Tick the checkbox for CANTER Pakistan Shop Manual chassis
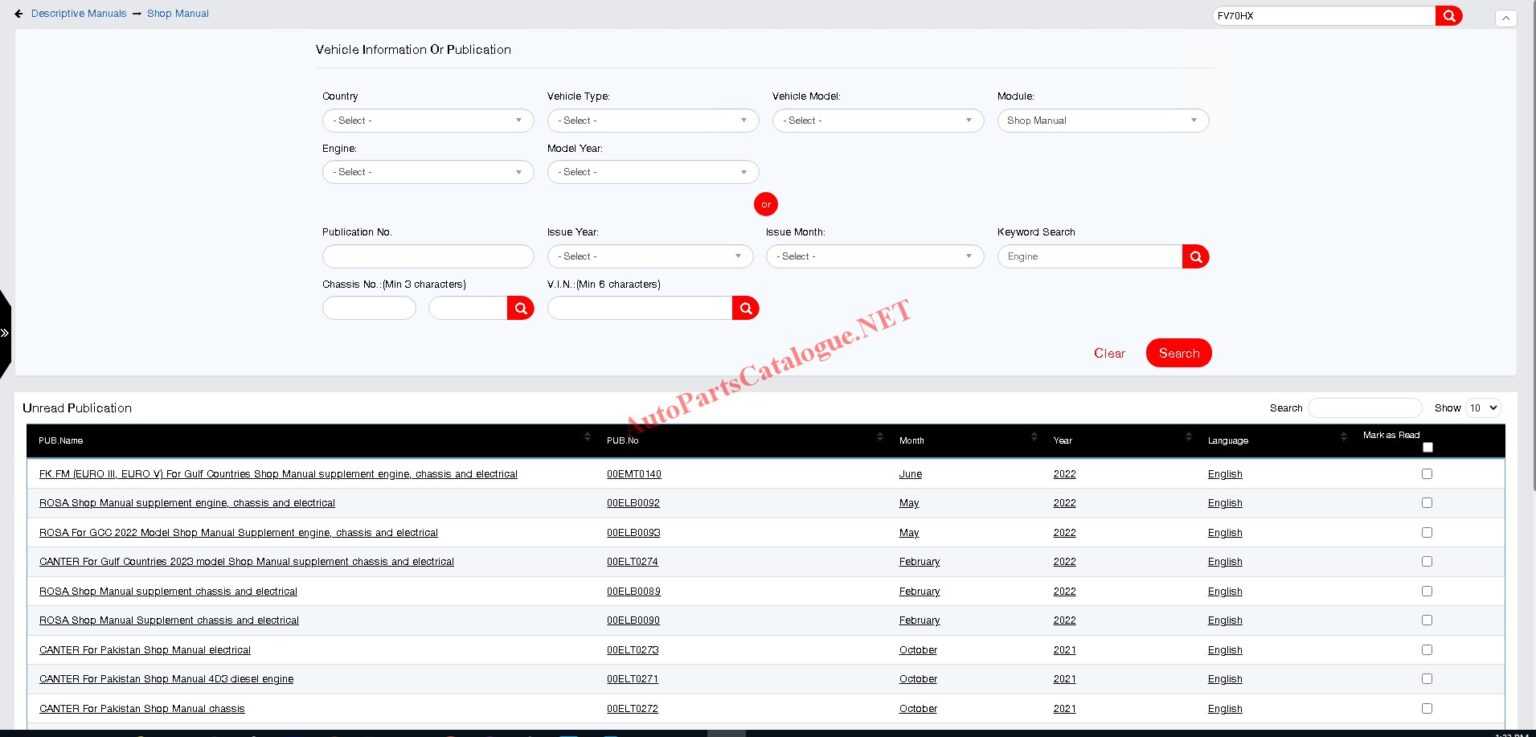The height and width of the screenshot is (737, 1536). (x=1427, y=707)
